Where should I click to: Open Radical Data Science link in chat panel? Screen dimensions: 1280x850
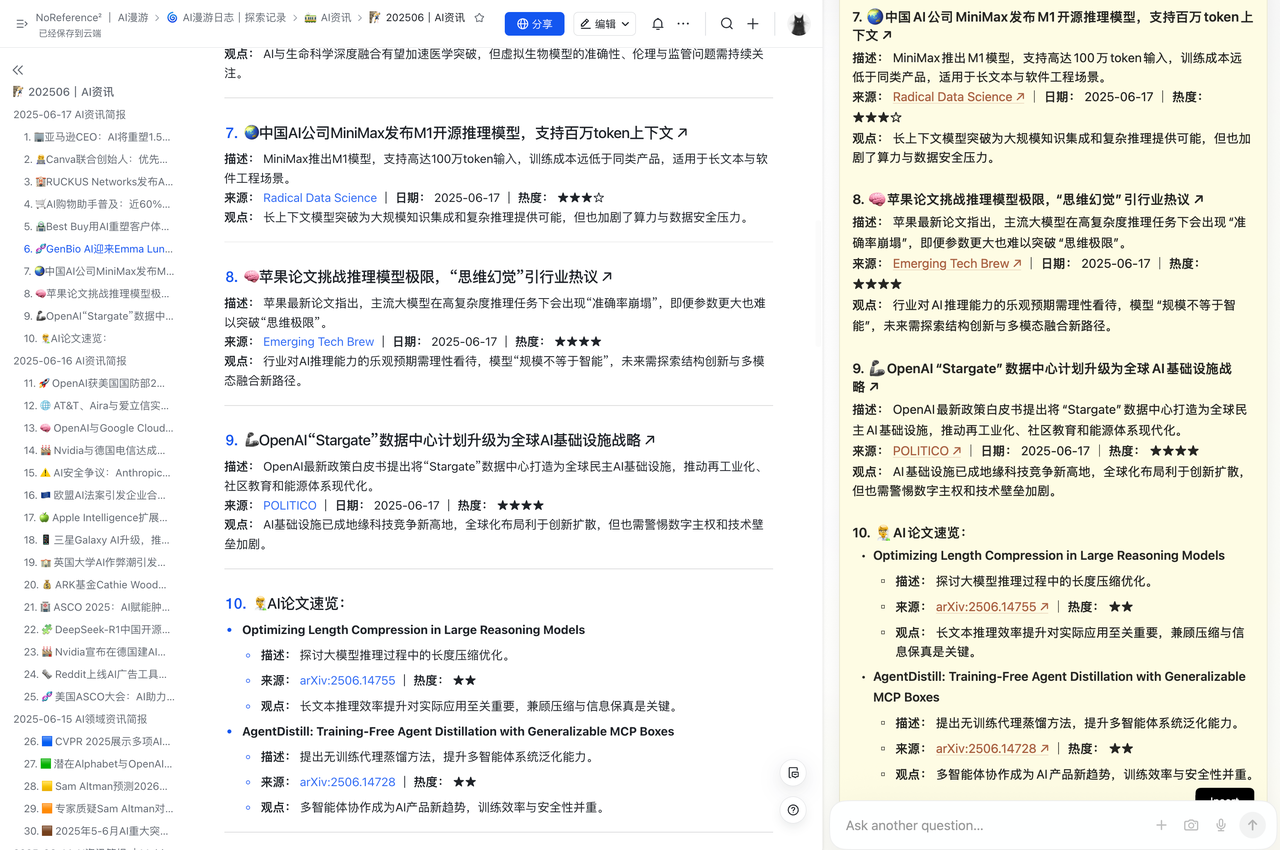pyautogui.click(x=958, y=97)
